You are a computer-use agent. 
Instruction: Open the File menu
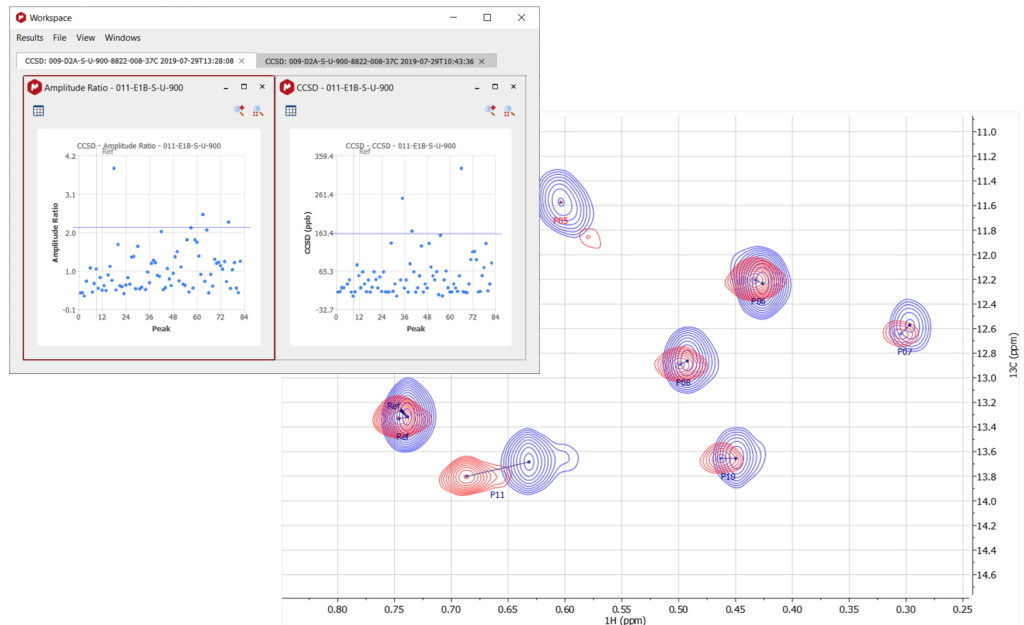60,38
